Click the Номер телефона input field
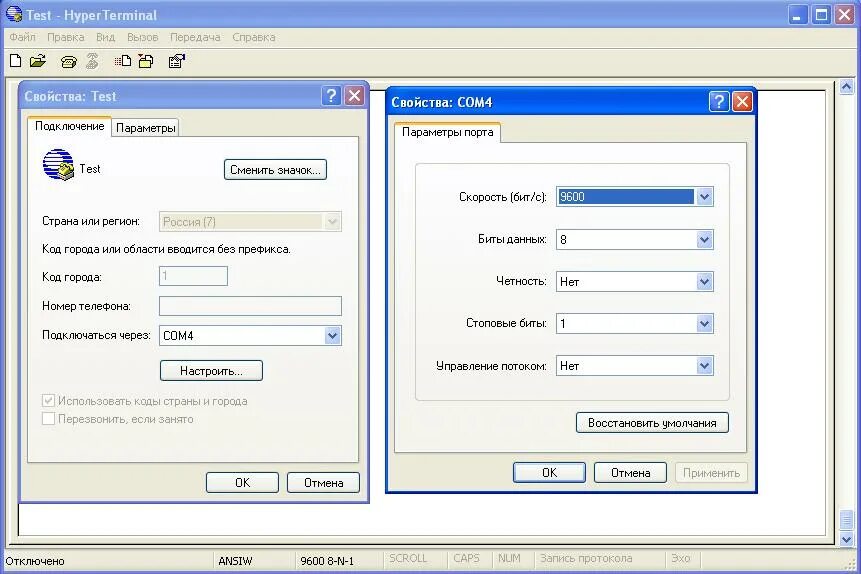The image size is (861, 574). (250, 306)
